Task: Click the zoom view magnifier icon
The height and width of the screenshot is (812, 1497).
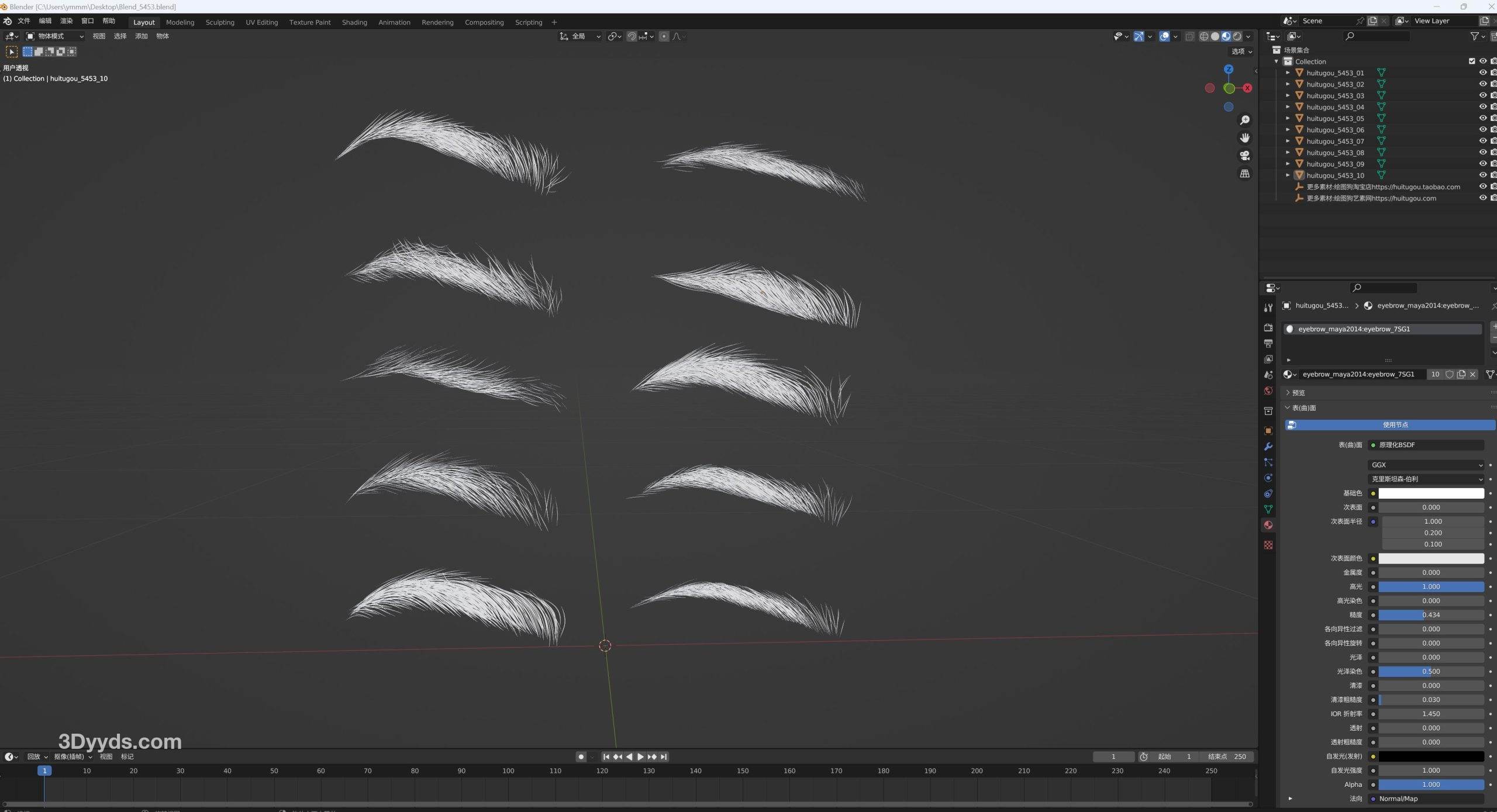Action: (x=1244, y=120)
